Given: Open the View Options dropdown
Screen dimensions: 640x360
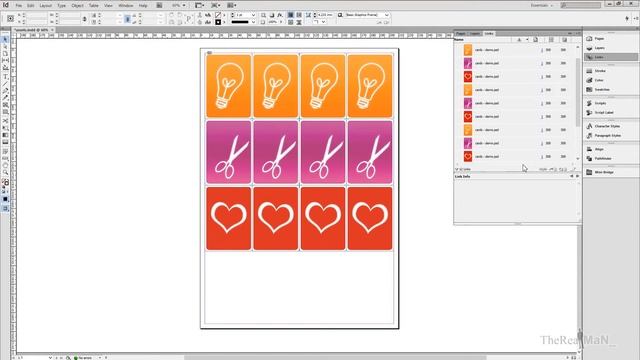Looking at the screenshot, I should pyautogui.click(x=200, y=6).
